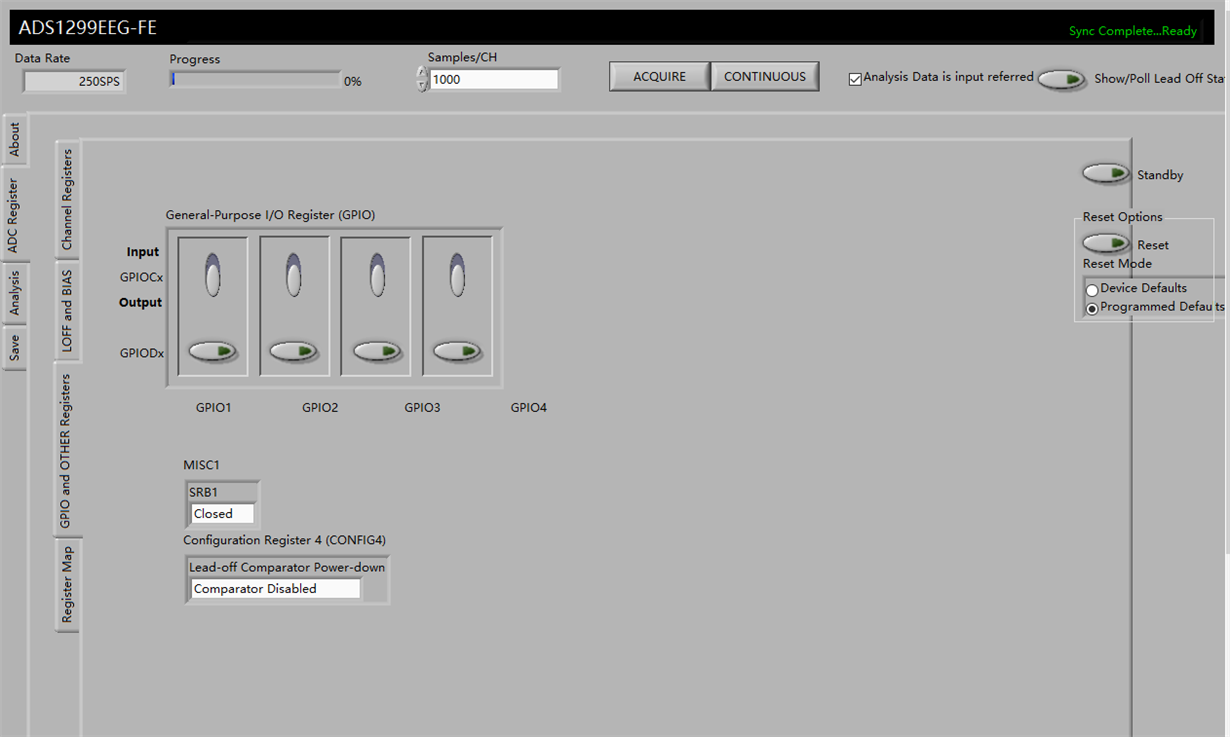Flip GPIO4 input/output direction switch

click(x=457, y=275)
